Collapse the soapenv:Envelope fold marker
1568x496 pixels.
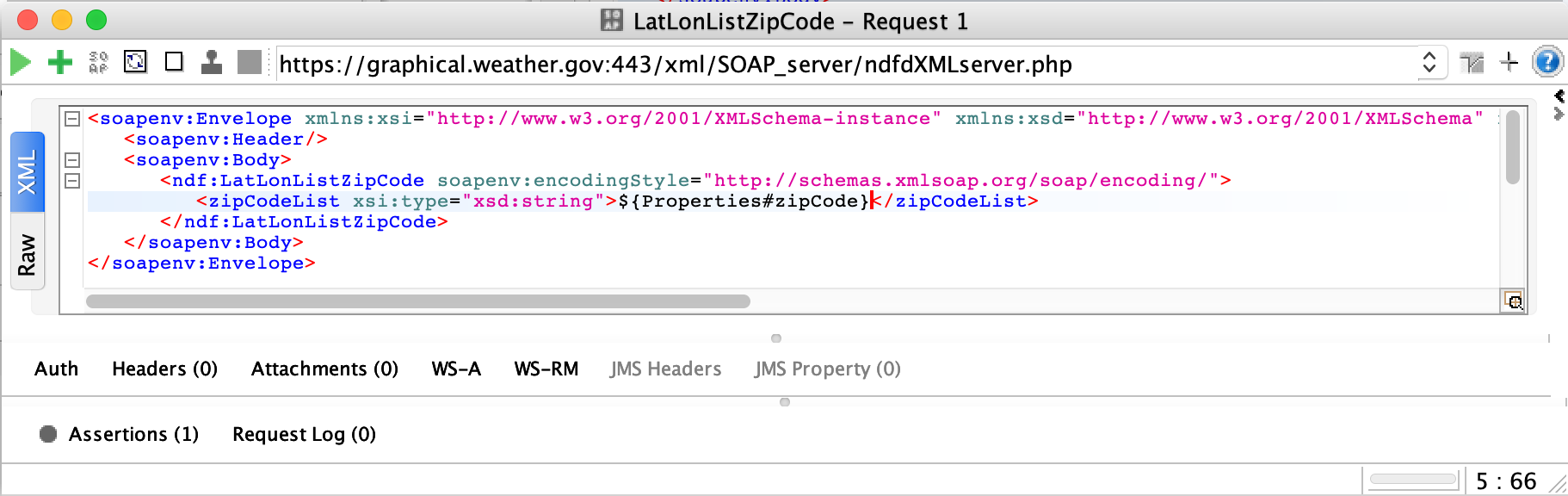click(x=73, y=119)
